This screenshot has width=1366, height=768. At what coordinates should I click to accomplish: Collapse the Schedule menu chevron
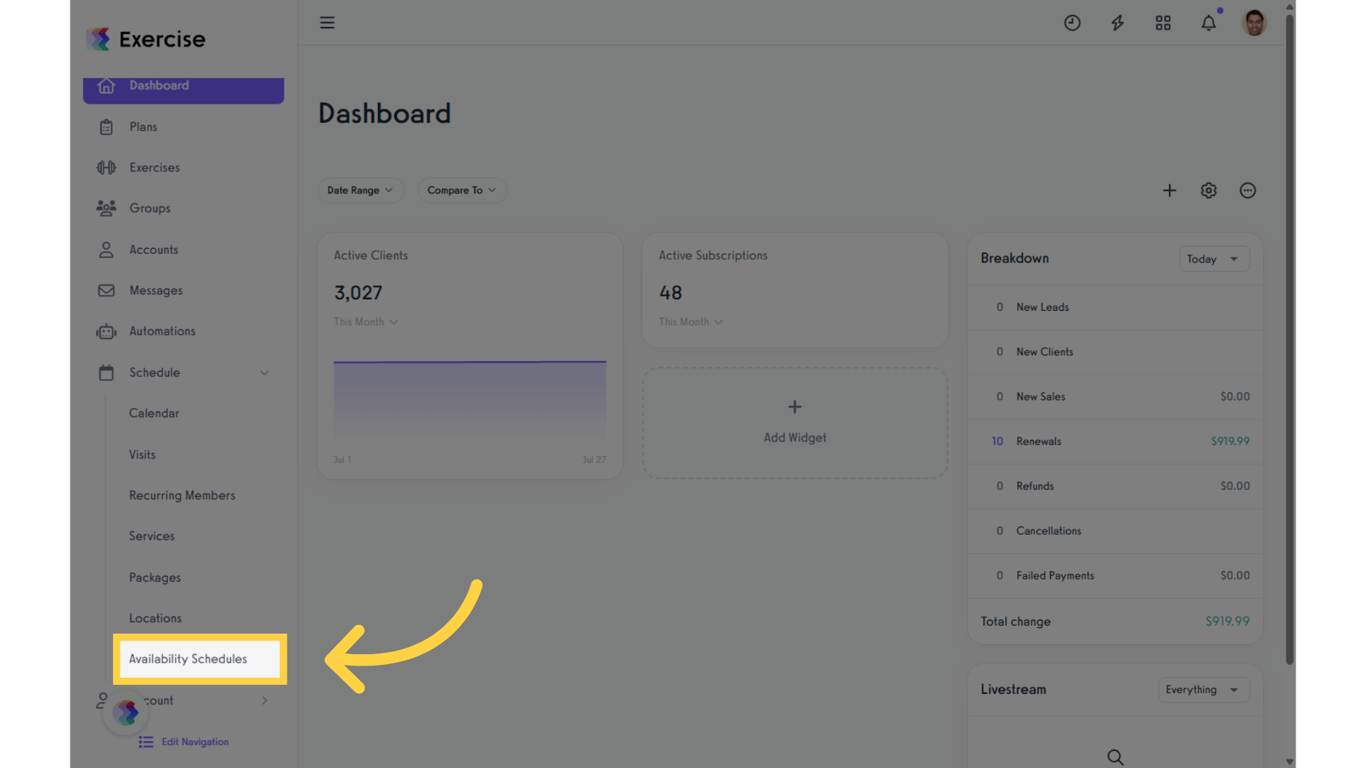263,372
